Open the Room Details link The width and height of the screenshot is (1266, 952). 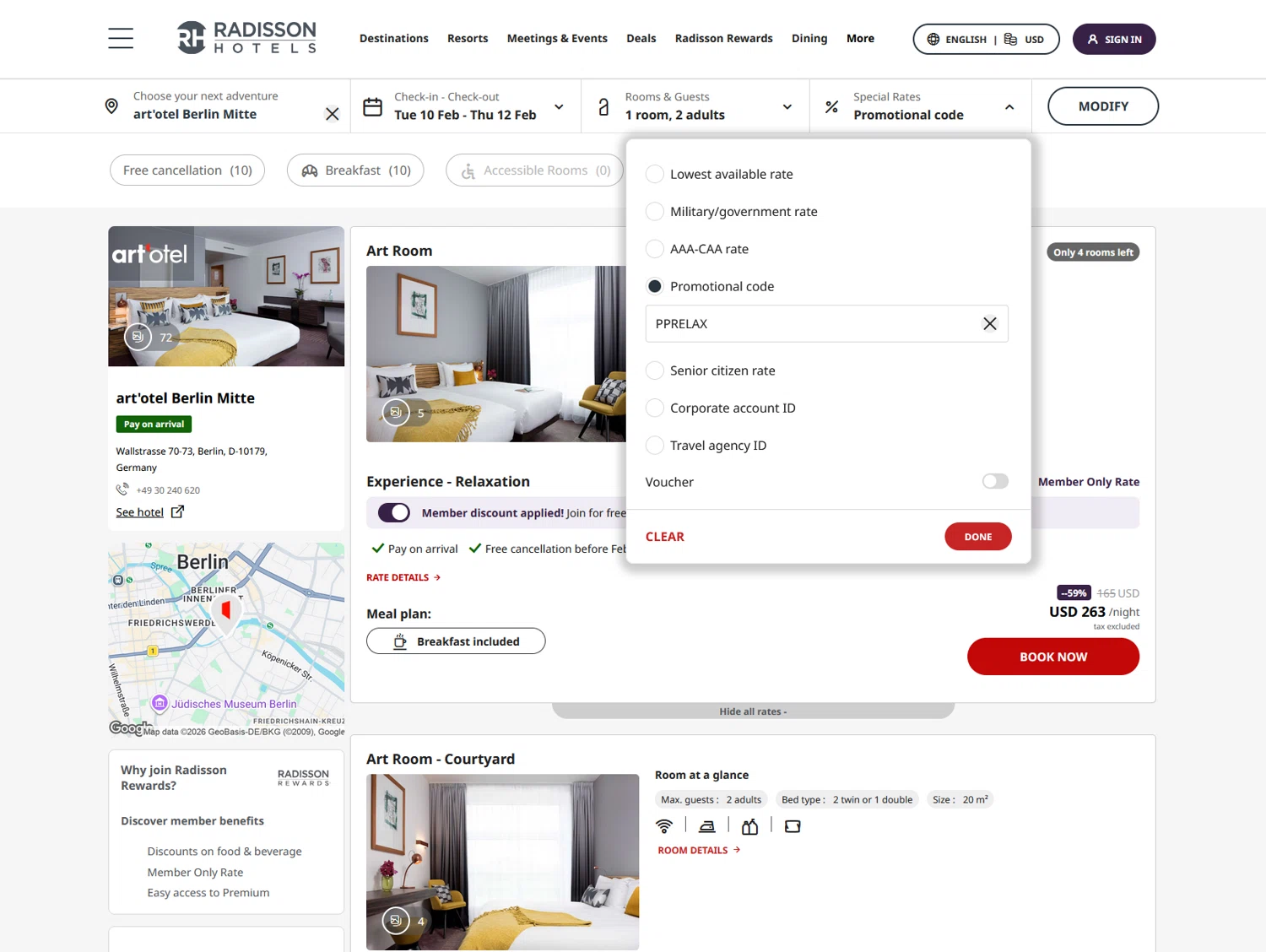699,850
